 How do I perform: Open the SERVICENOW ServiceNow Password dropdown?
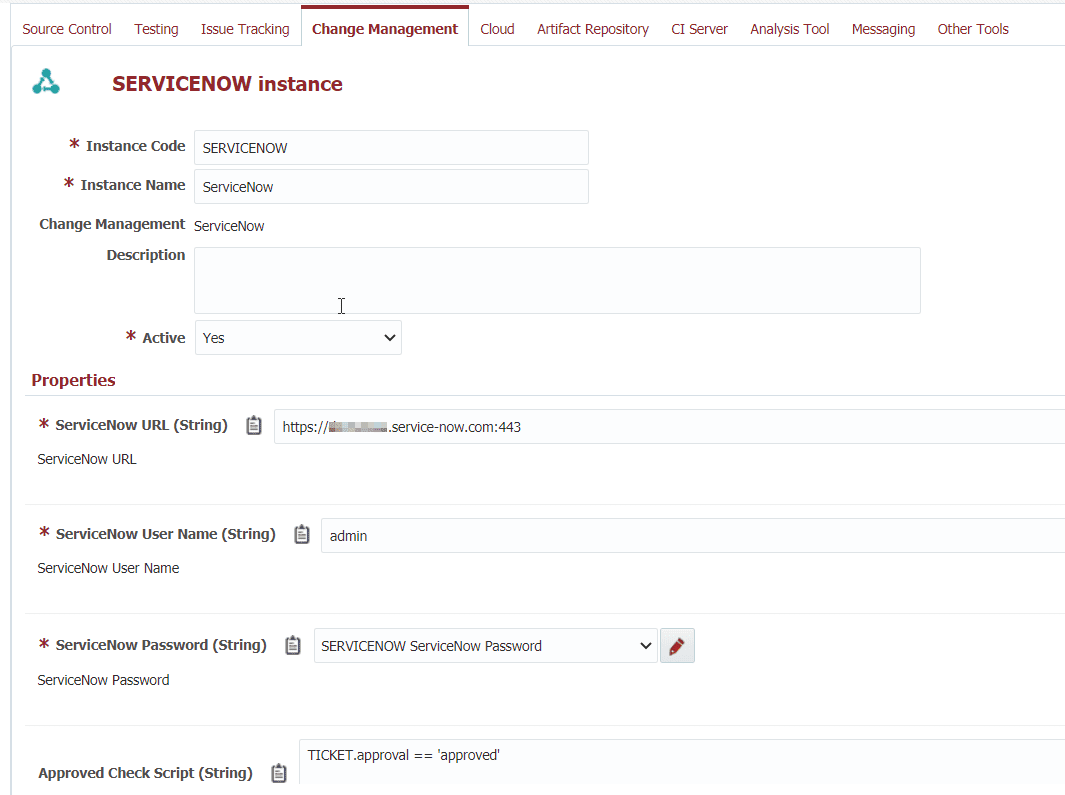point(486,646)
